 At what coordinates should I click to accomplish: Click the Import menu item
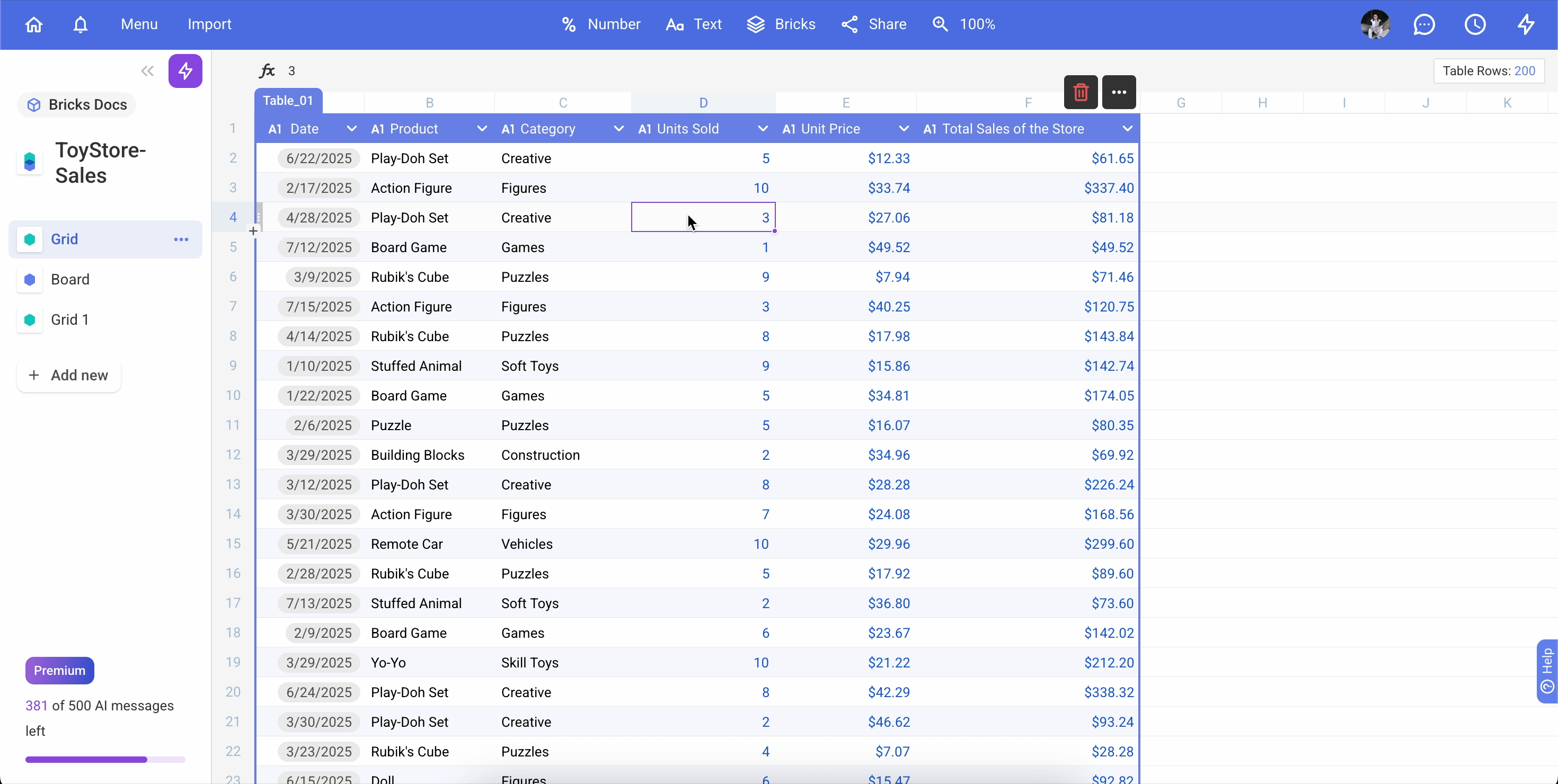(x=209, y=24)
